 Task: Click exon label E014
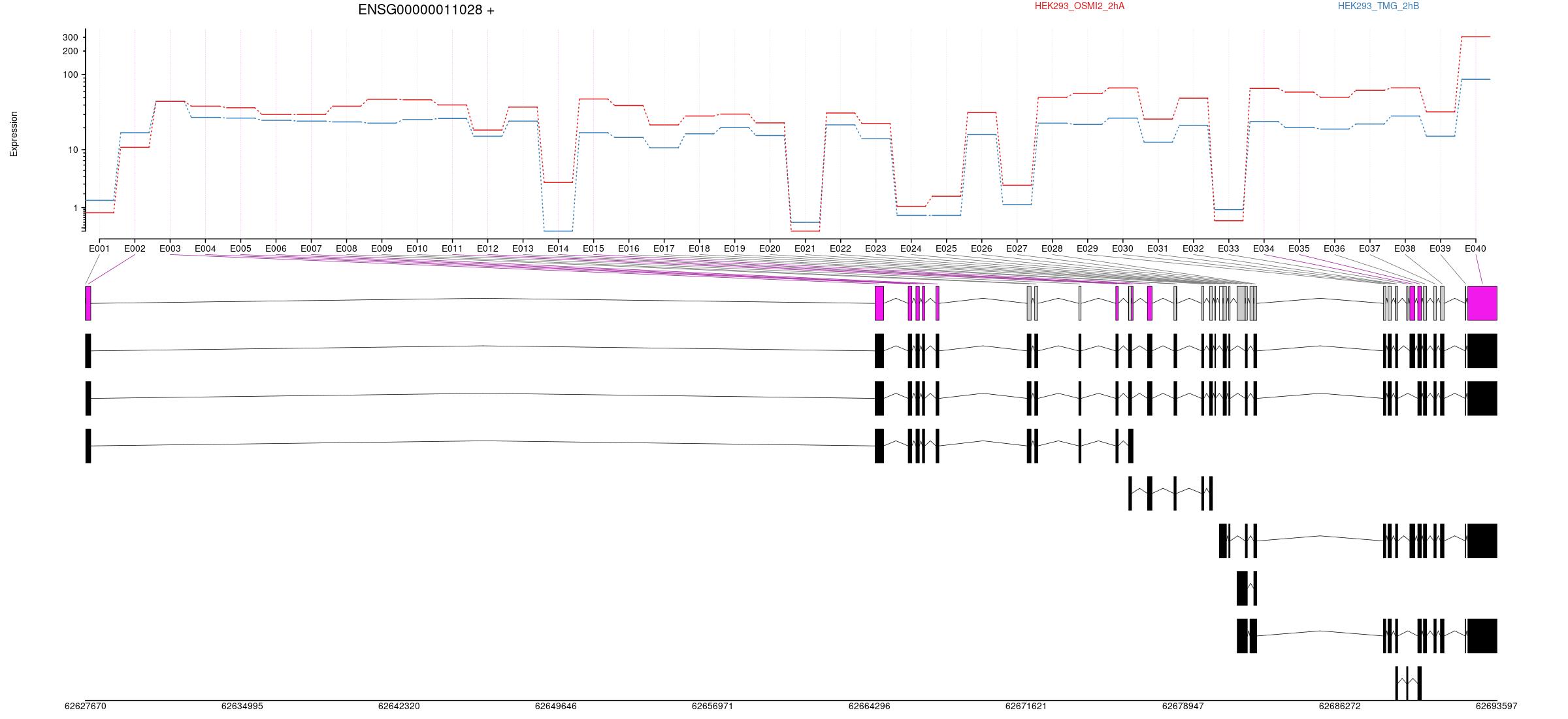pyautogui.click(x=558, y=248)
